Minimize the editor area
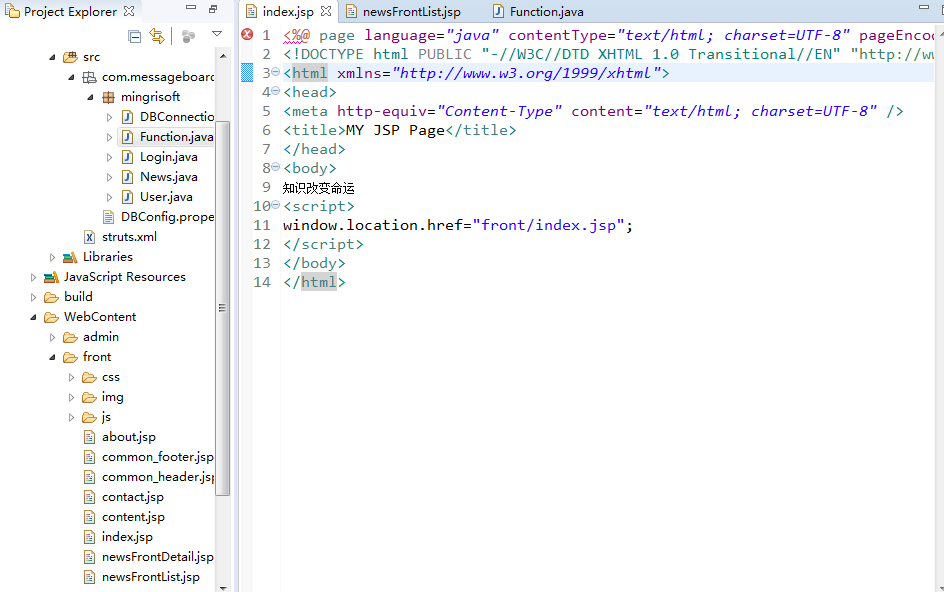Viewport: 944px width, 592px height. (x=924, y=8)
